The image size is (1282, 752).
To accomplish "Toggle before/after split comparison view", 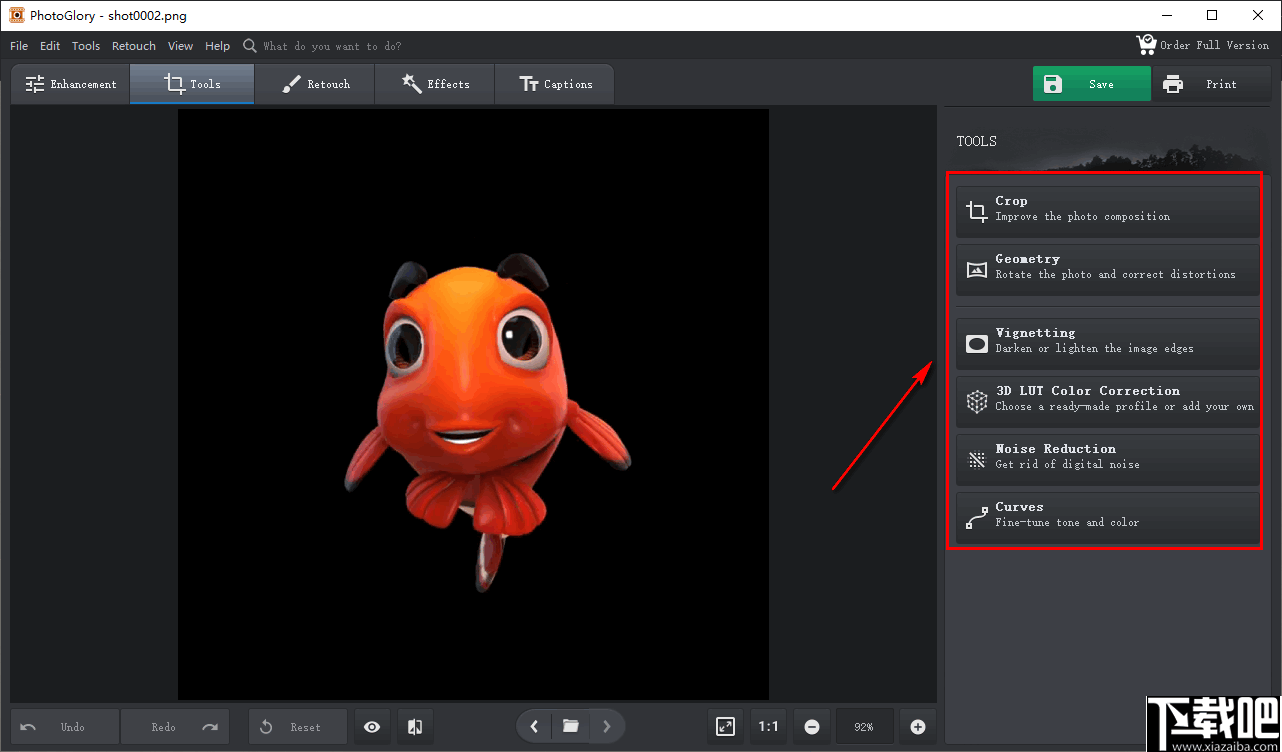I will 415,727.
